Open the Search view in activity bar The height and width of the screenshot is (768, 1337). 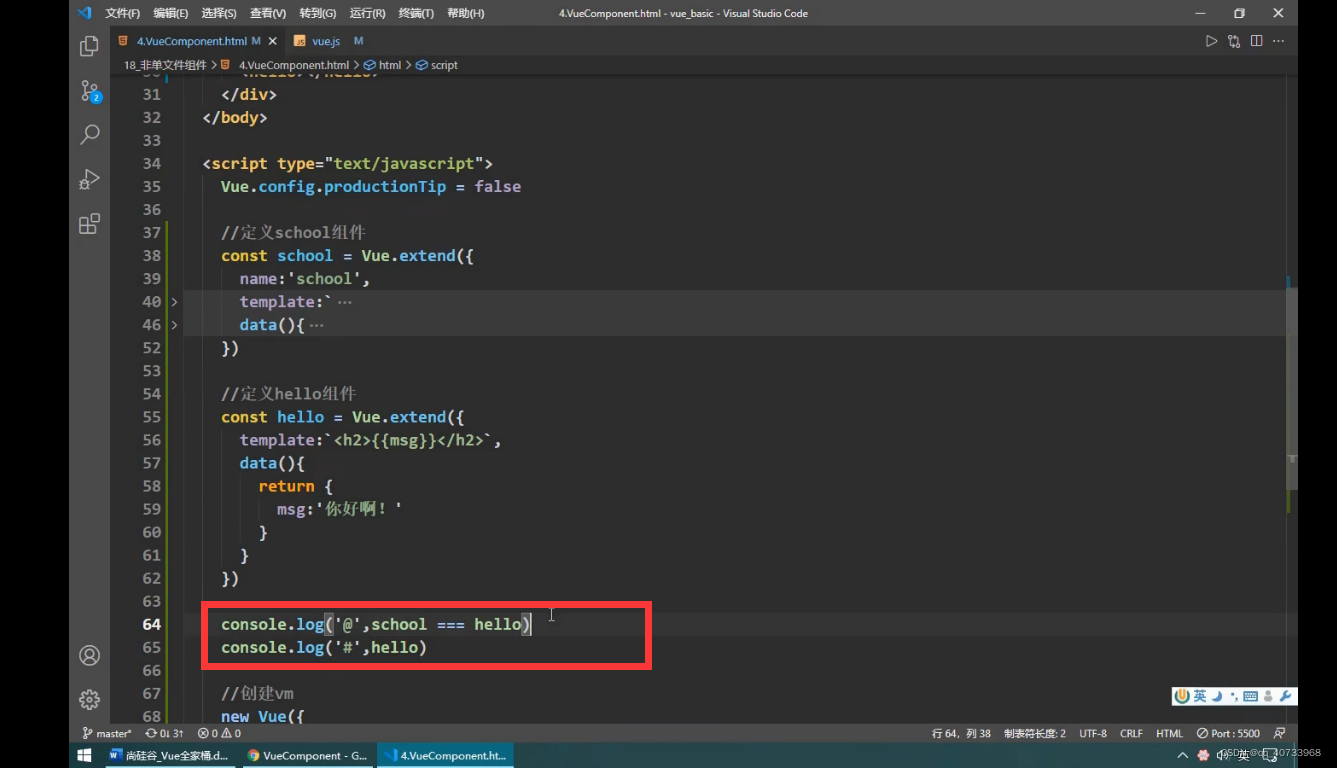click(89, 134)
